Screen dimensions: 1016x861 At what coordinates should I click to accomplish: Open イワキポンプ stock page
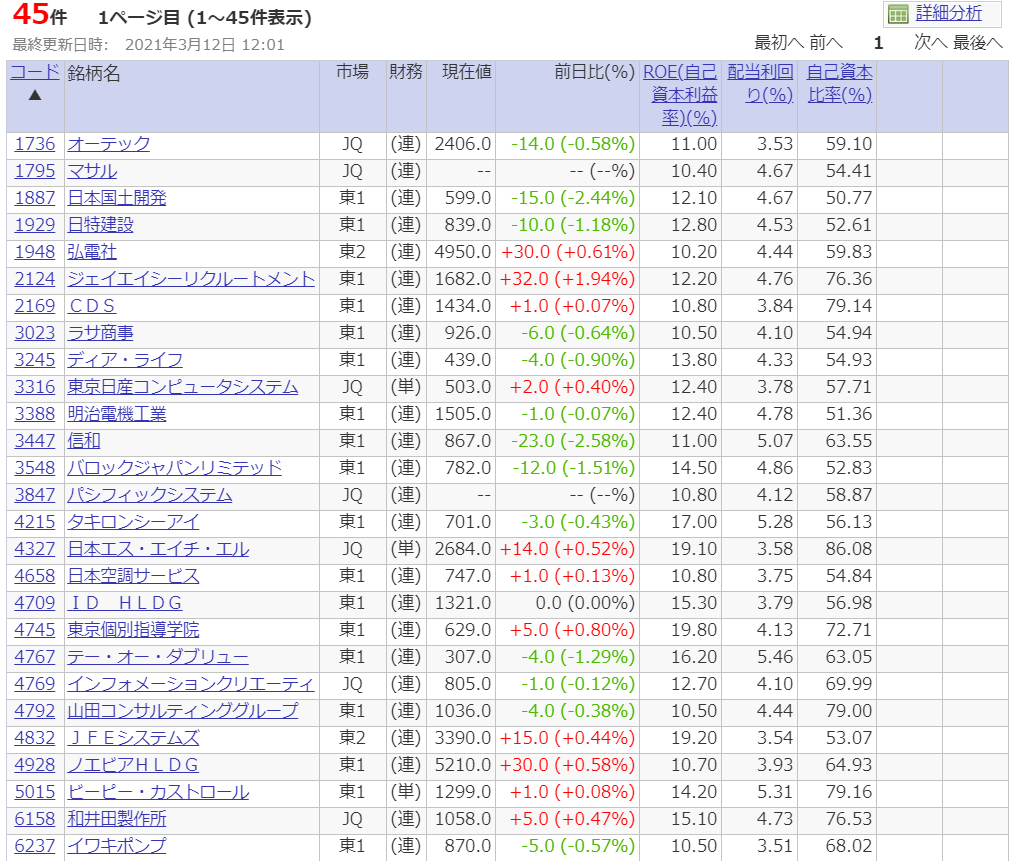tap(117, 845)
